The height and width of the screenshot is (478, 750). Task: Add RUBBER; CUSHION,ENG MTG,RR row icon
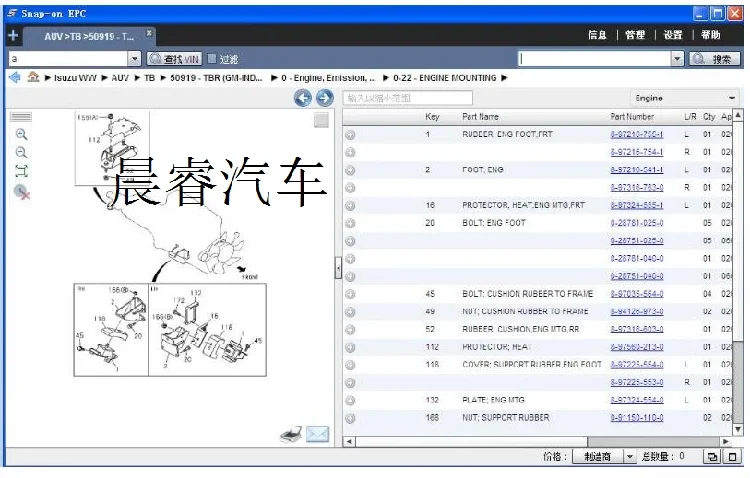(x=350, y=330)
